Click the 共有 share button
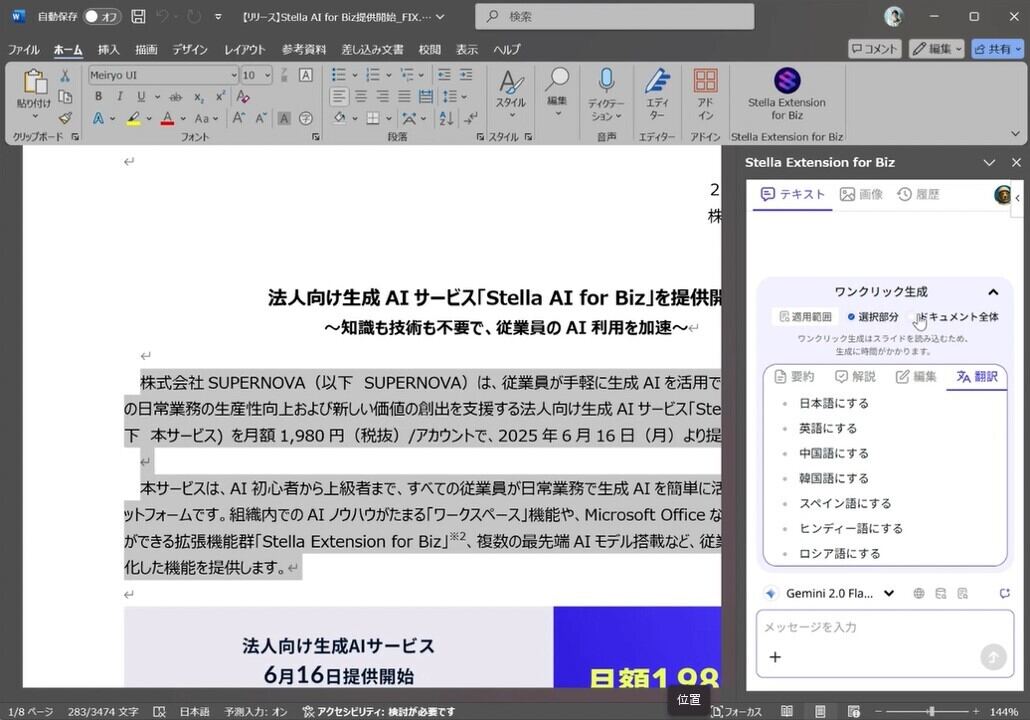 (x=998, y=49)
